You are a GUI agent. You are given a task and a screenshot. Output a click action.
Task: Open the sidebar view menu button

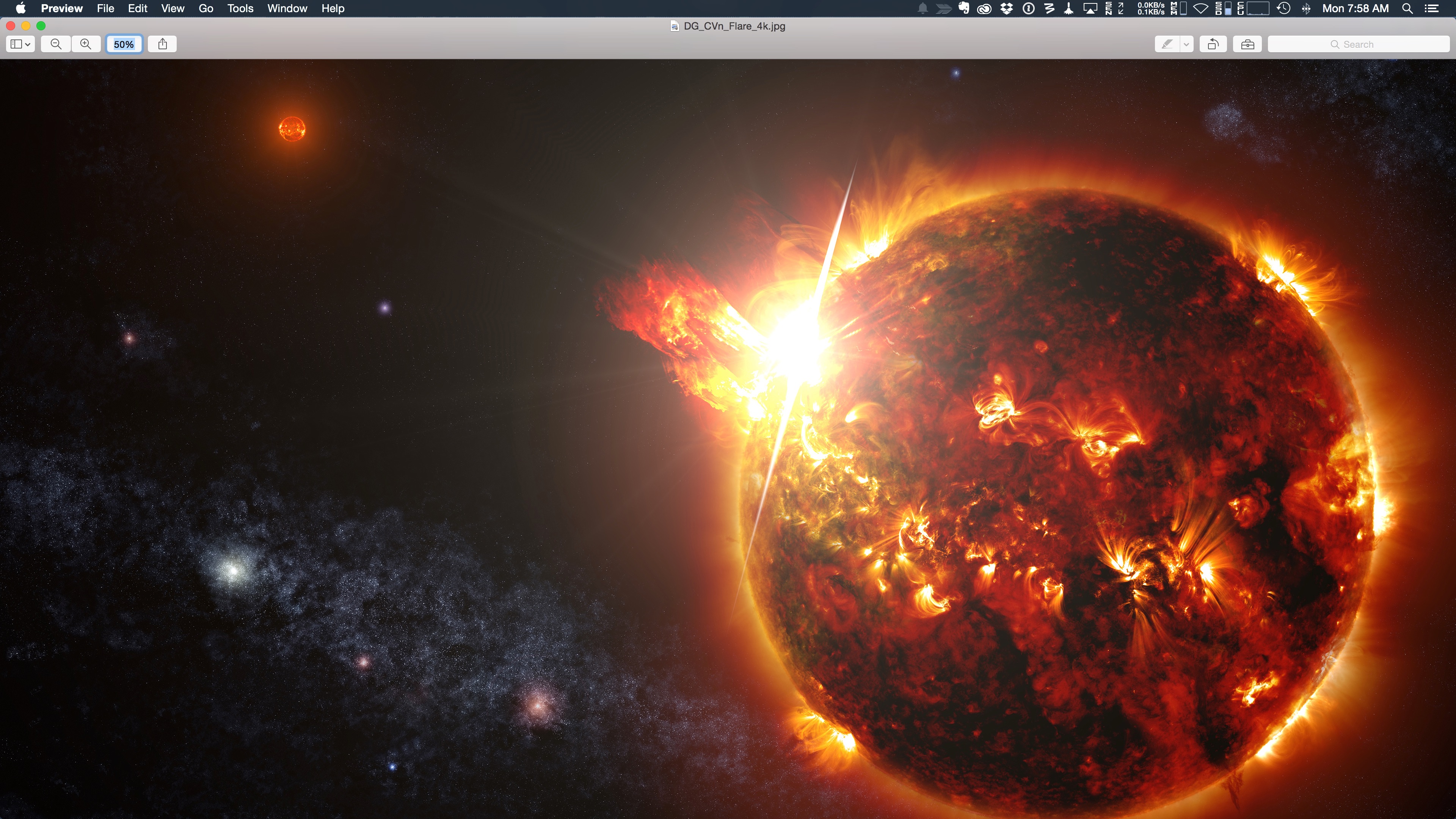click(20, 44)
